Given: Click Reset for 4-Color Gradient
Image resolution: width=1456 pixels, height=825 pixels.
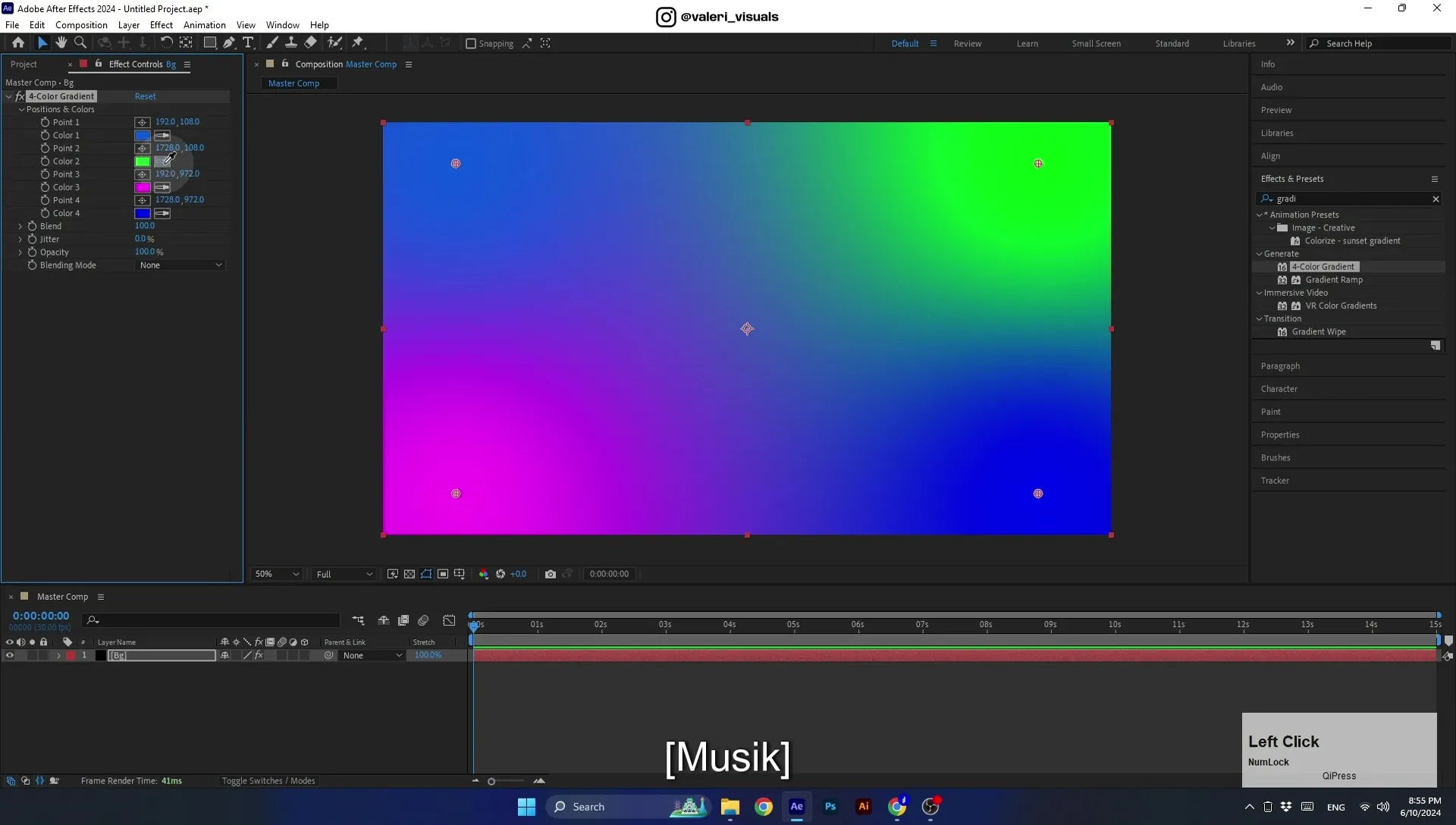Looking at the screenshot, I should [146, 96].
